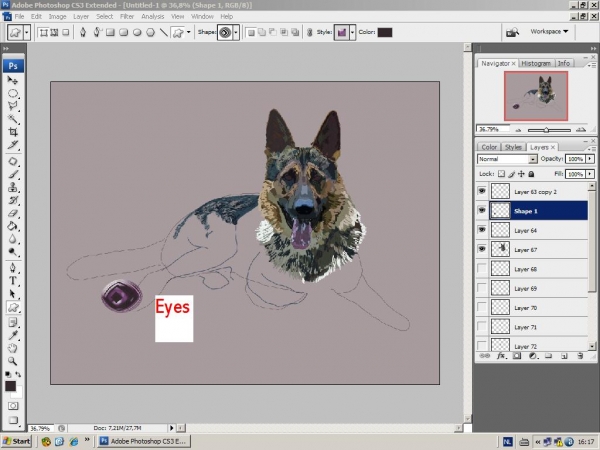Hide Layer 64 visibility eye
Image resolution: width=600 pixels, height=450 pixels.
click(482, 230)
